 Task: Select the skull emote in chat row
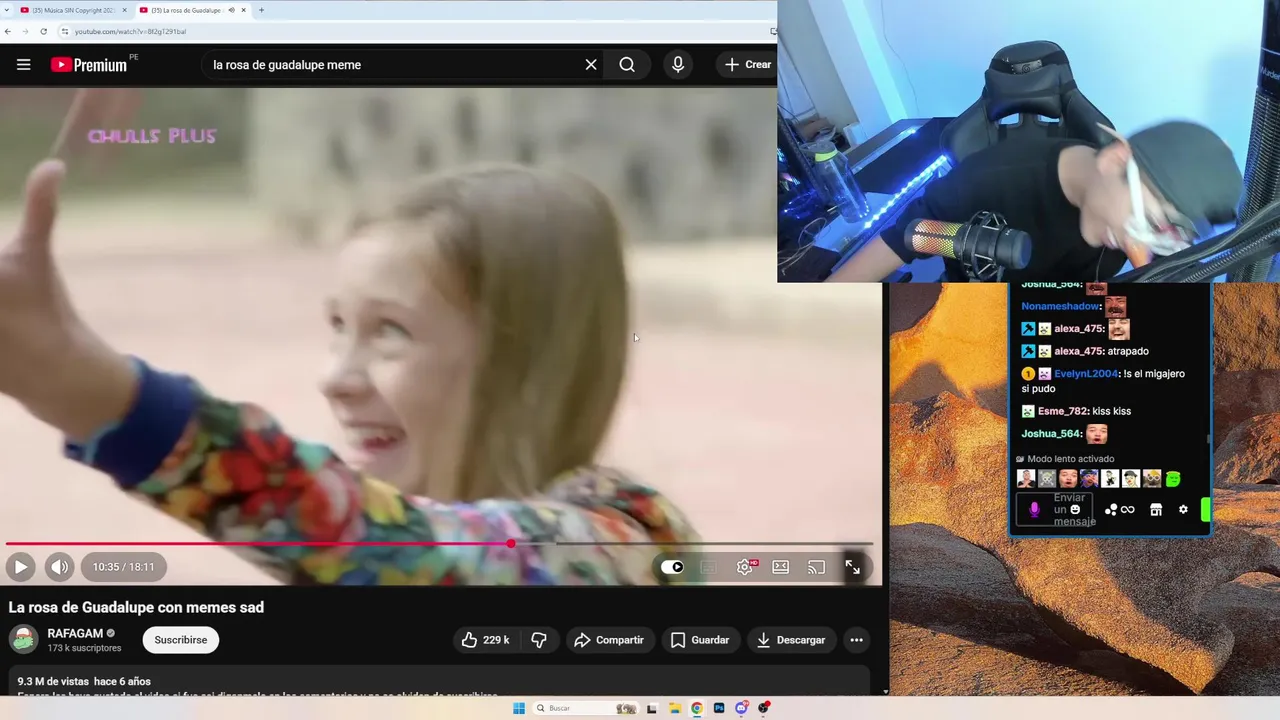tap(1047, 479)
